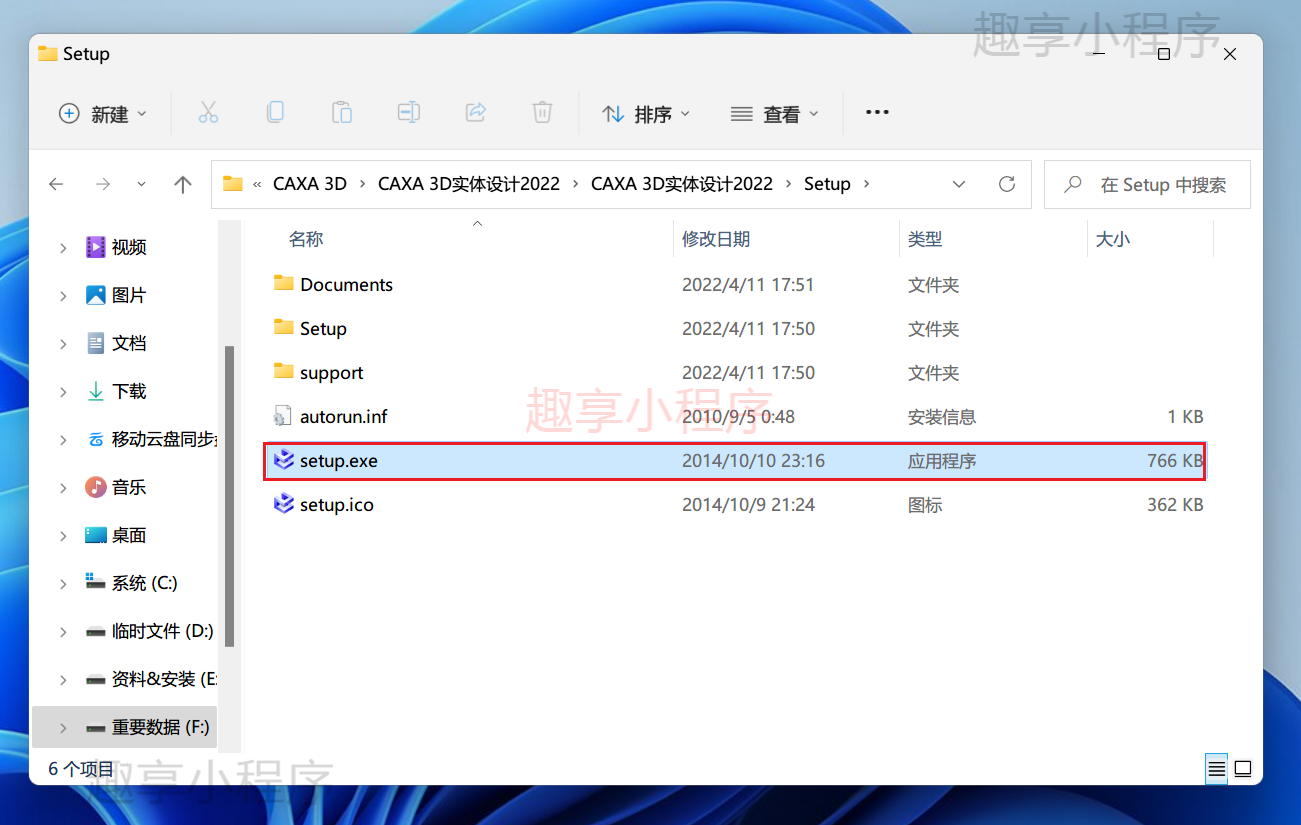Expand the 移动云盘同步 tree node
This screenshot has width=1301, height=825.
(x=63, y=439)
